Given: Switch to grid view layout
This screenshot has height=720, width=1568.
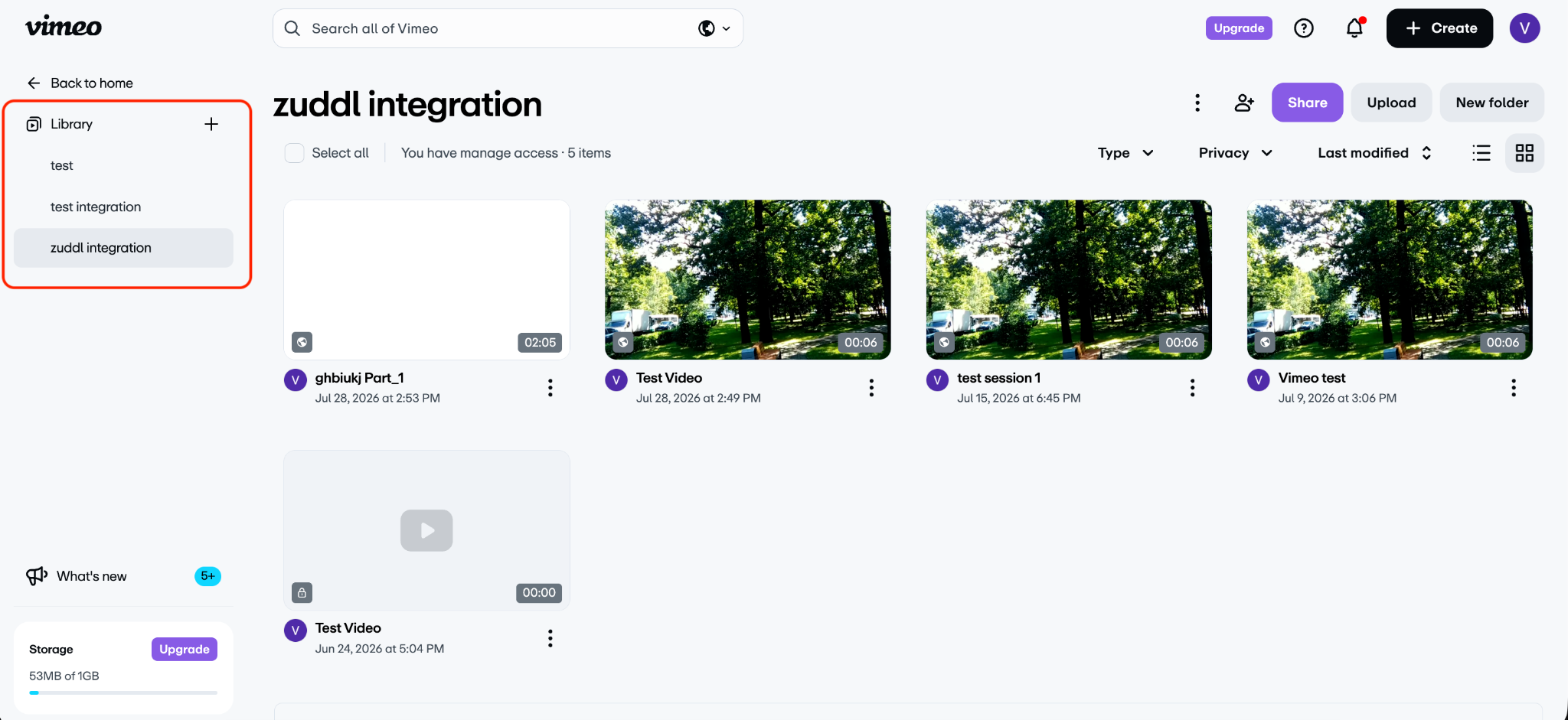Looking at the screenshot, I should tap(1524, 153).
